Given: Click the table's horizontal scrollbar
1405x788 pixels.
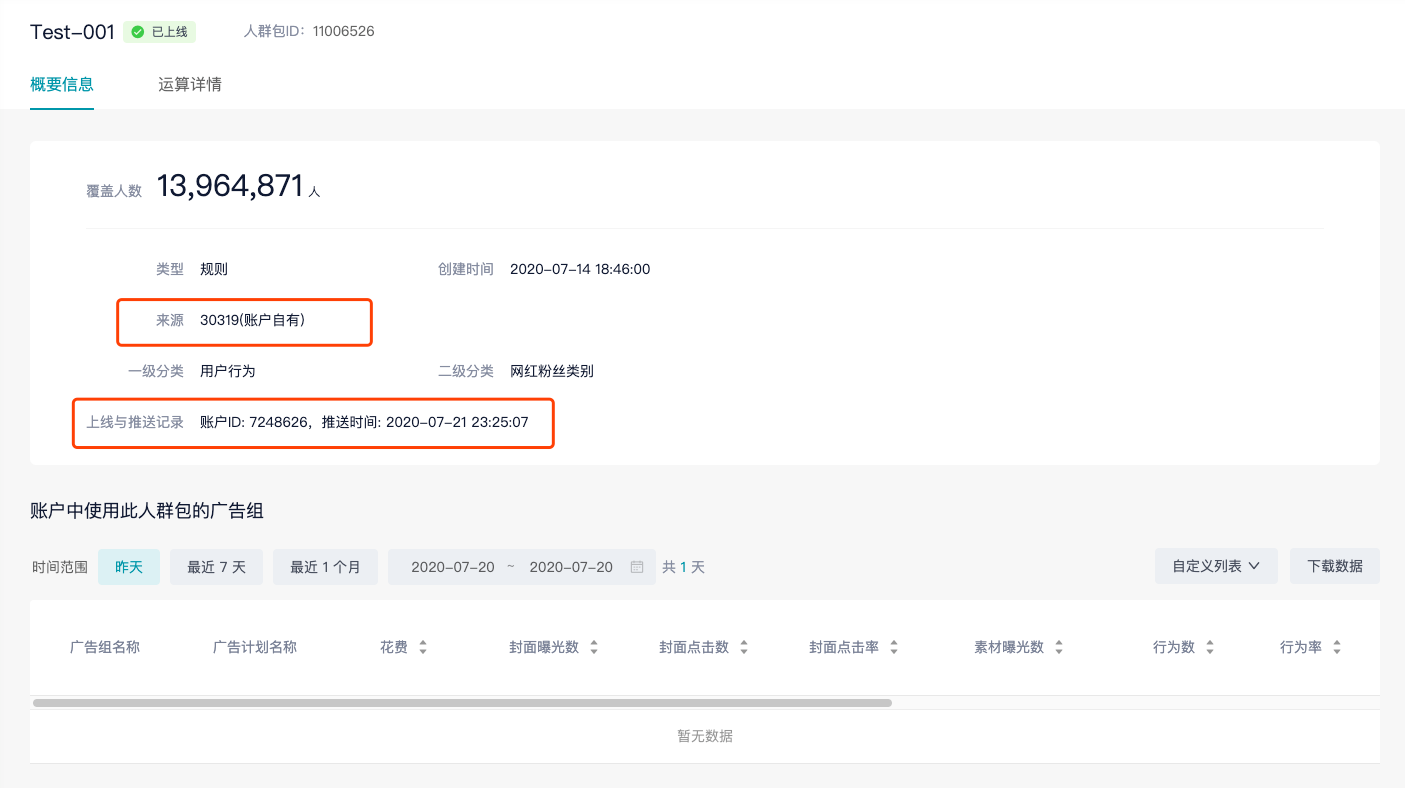Looking at the screenshot, I should [x=462, y=703].
